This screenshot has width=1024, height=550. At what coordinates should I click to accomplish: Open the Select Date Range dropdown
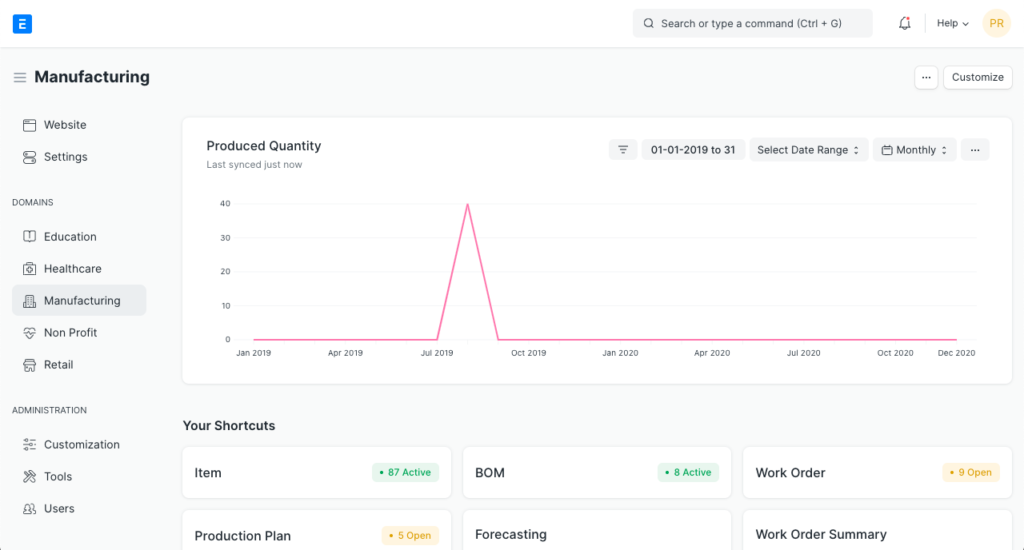click(x=808, y=150)
